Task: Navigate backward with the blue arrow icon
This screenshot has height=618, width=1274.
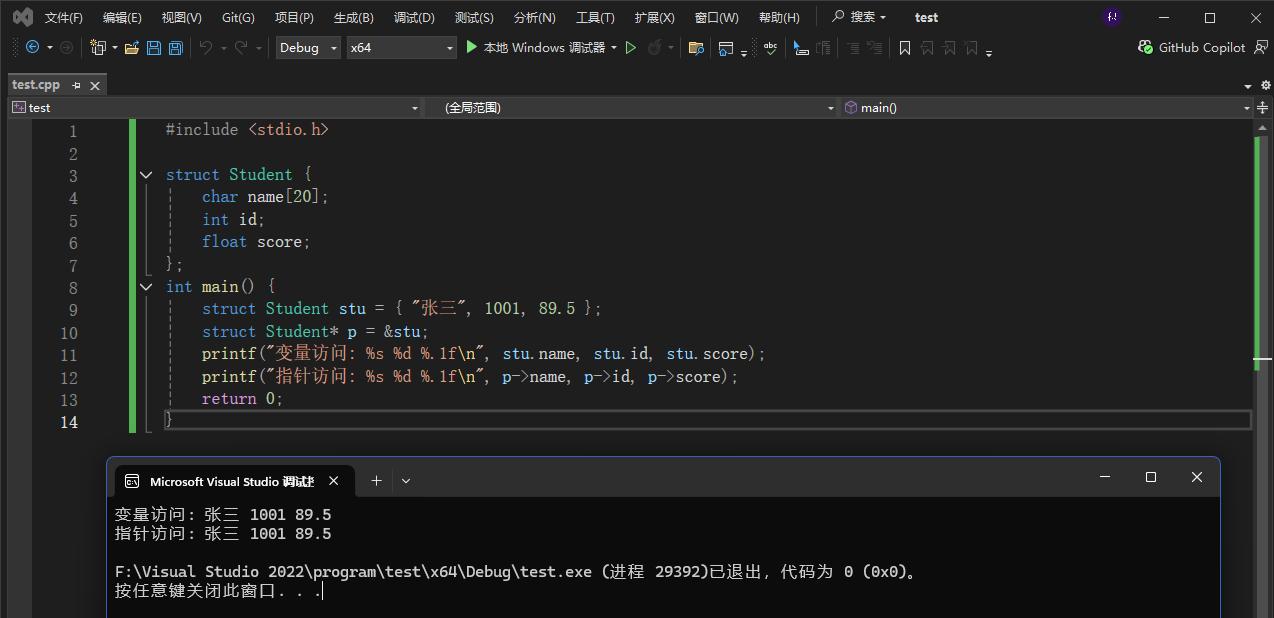Action: (33, 47)
